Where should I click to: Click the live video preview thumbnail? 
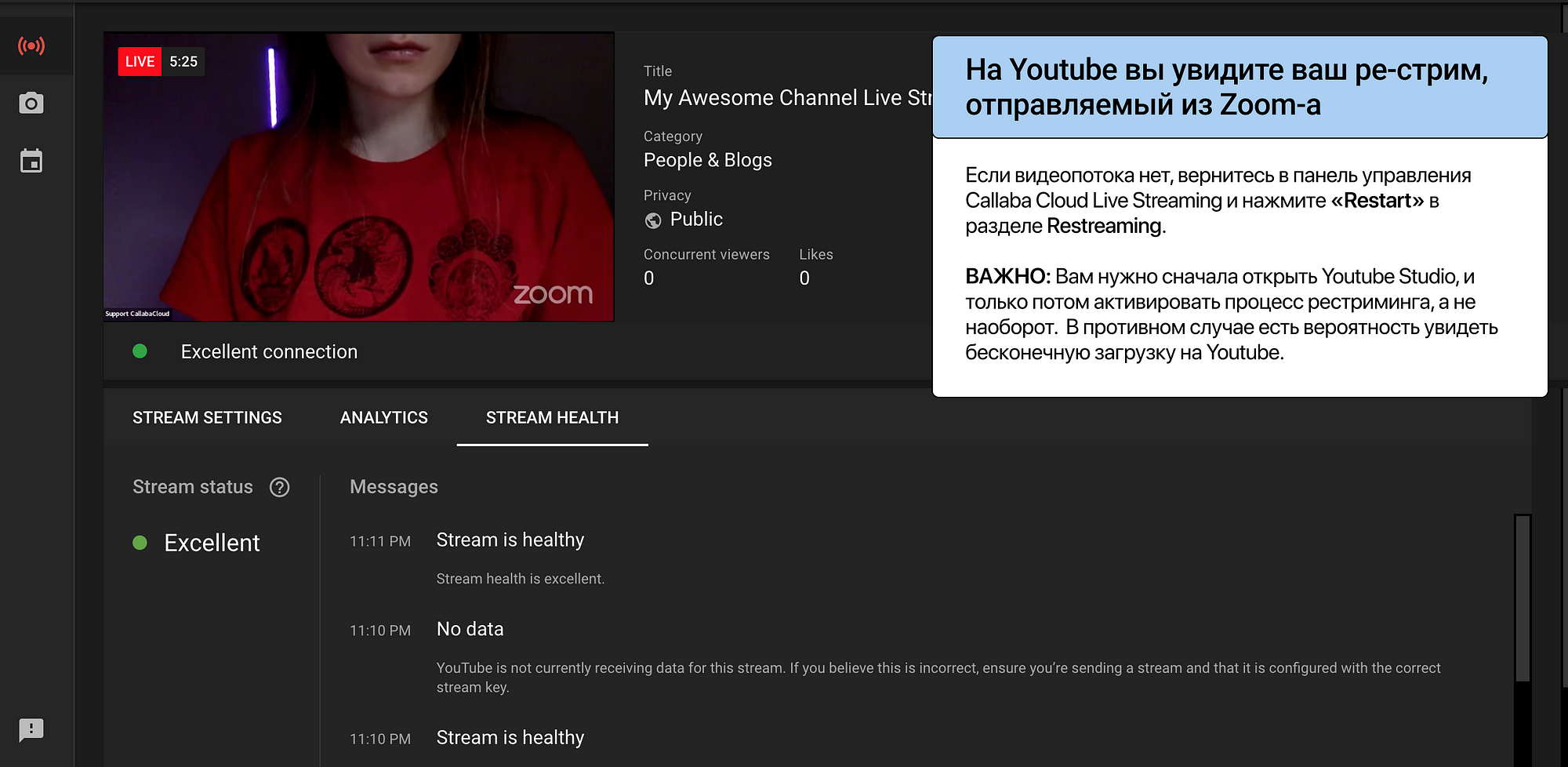click(359, 176)
